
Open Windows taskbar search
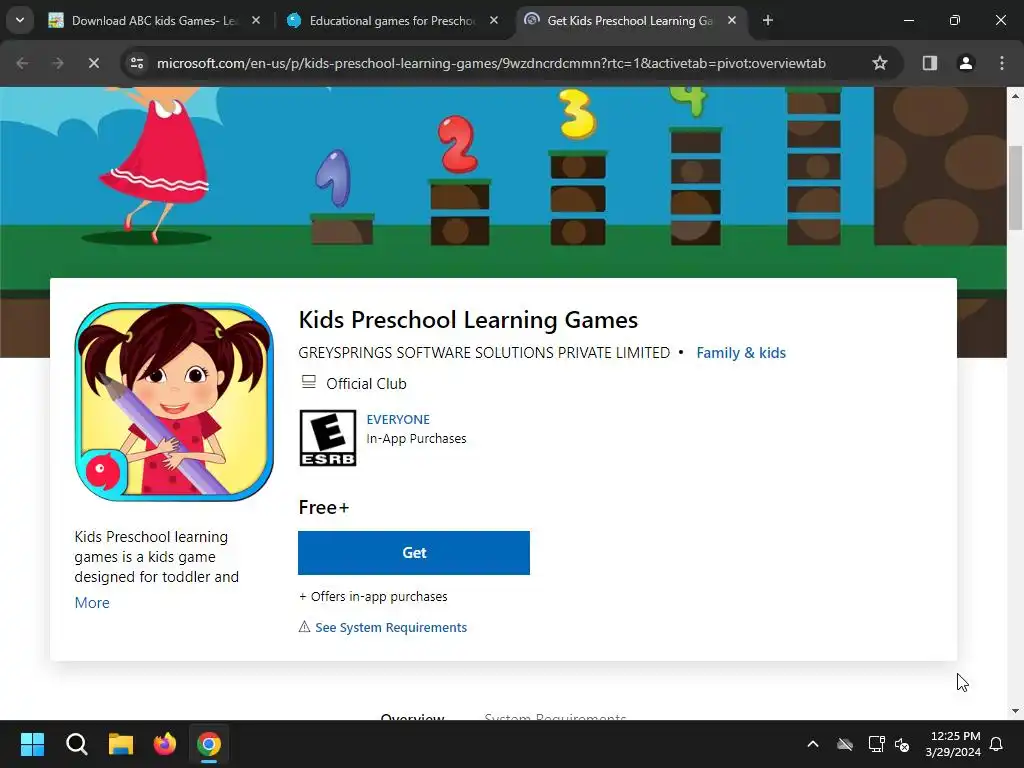(x=76, y=744)
